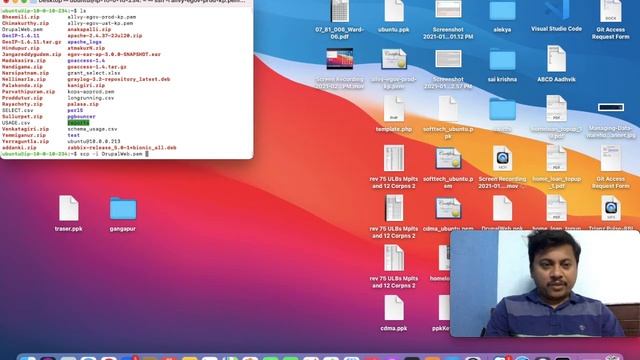Click Hindupur.zip in terminal listing
Image resolution: width=640 pixels, height=360 pixels.
(x=21, y=48)
